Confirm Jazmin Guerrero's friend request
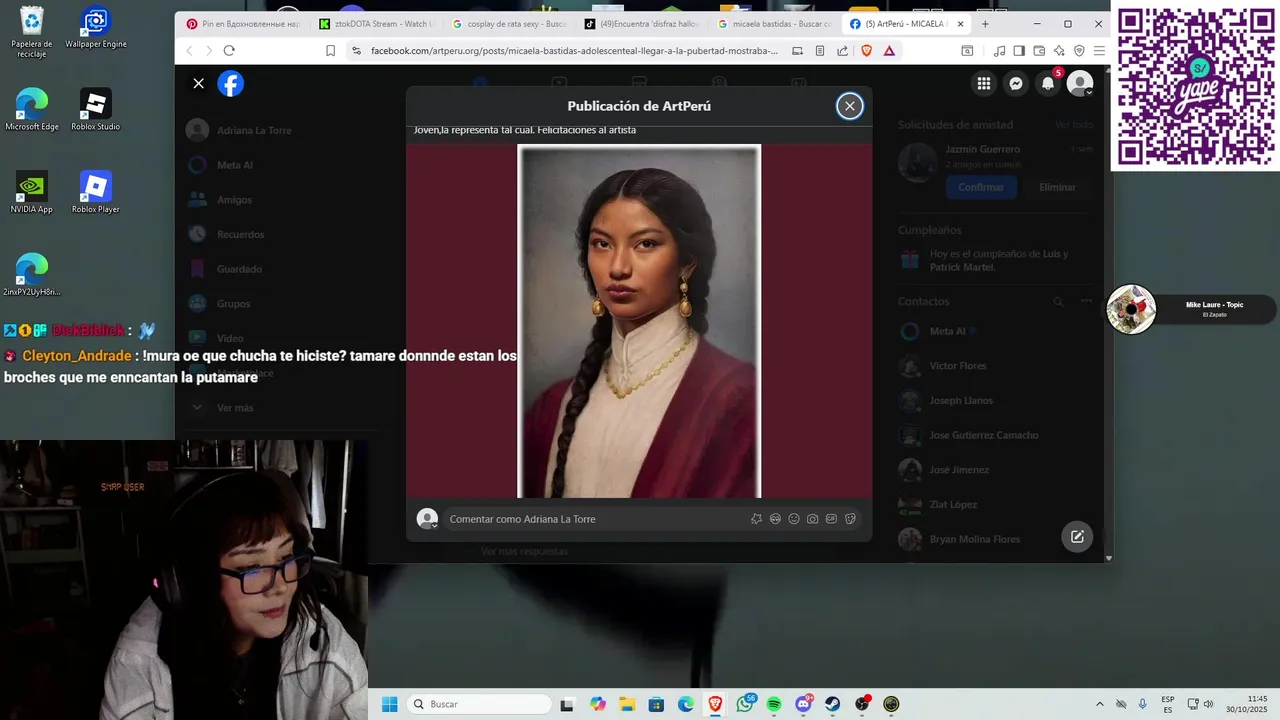Screen dimensions: 1280x720 [981, 187]
